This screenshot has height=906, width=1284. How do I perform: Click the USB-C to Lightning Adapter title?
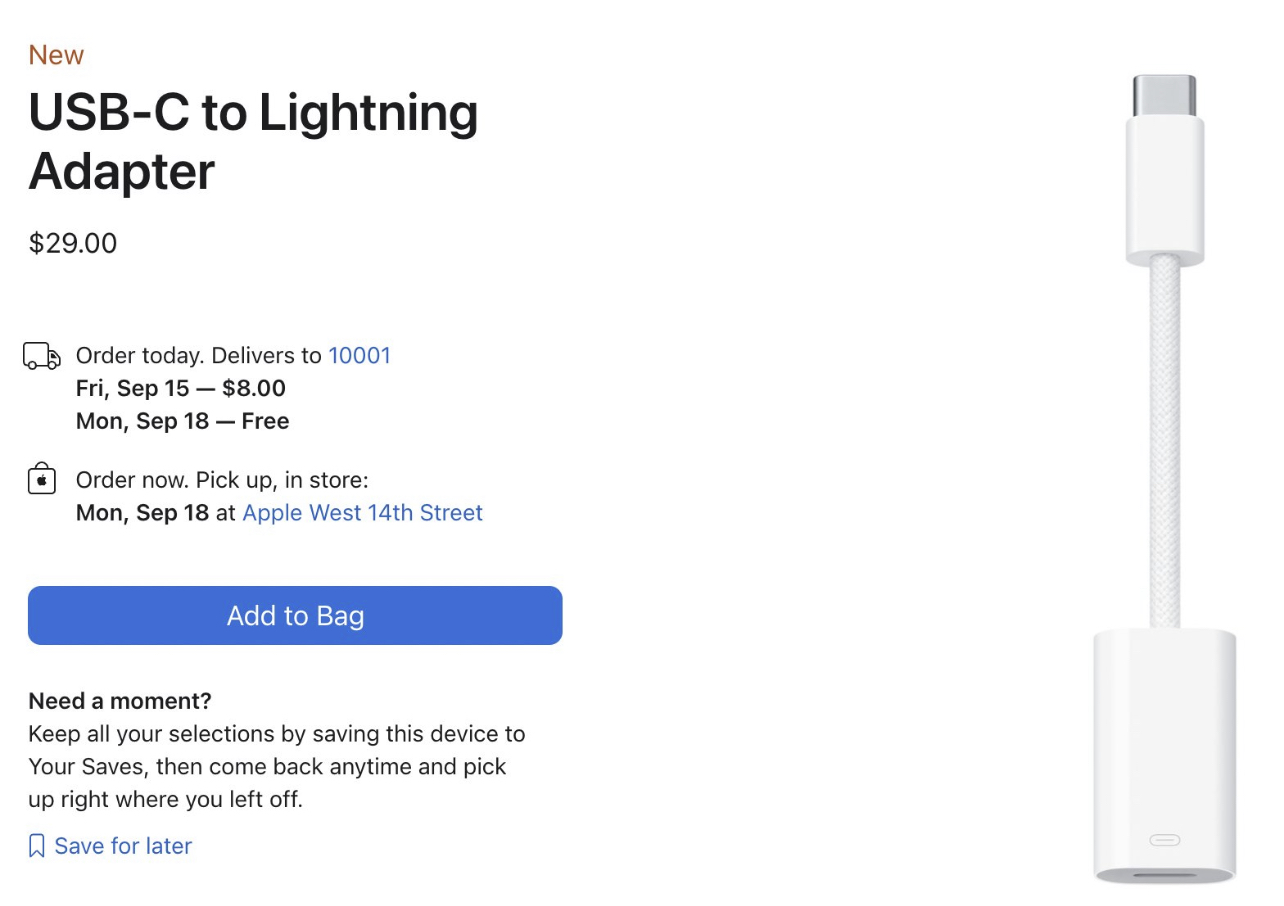click(253, 141)
